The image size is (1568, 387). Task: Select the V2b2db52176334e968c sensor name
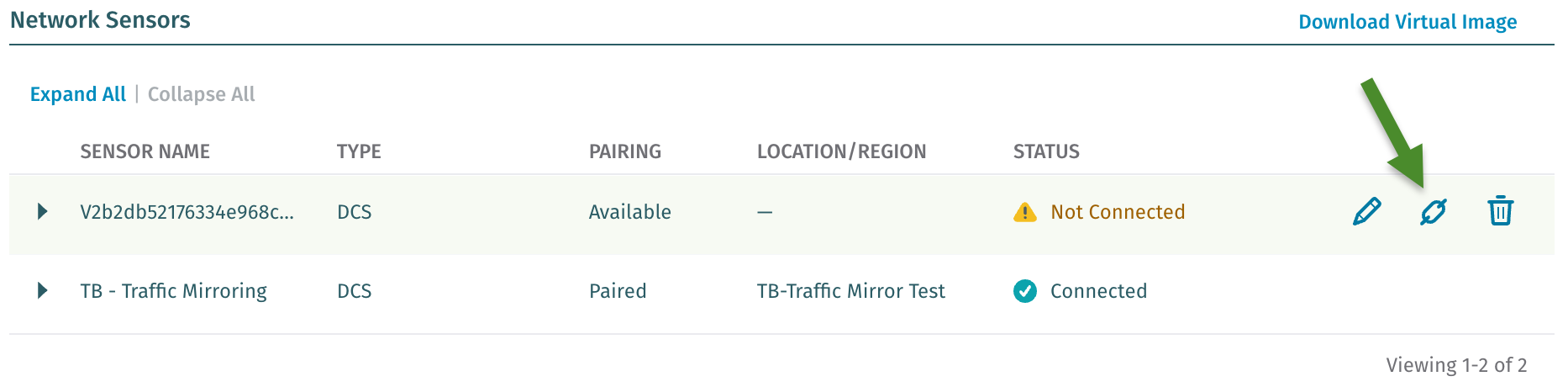click(187, 212)
